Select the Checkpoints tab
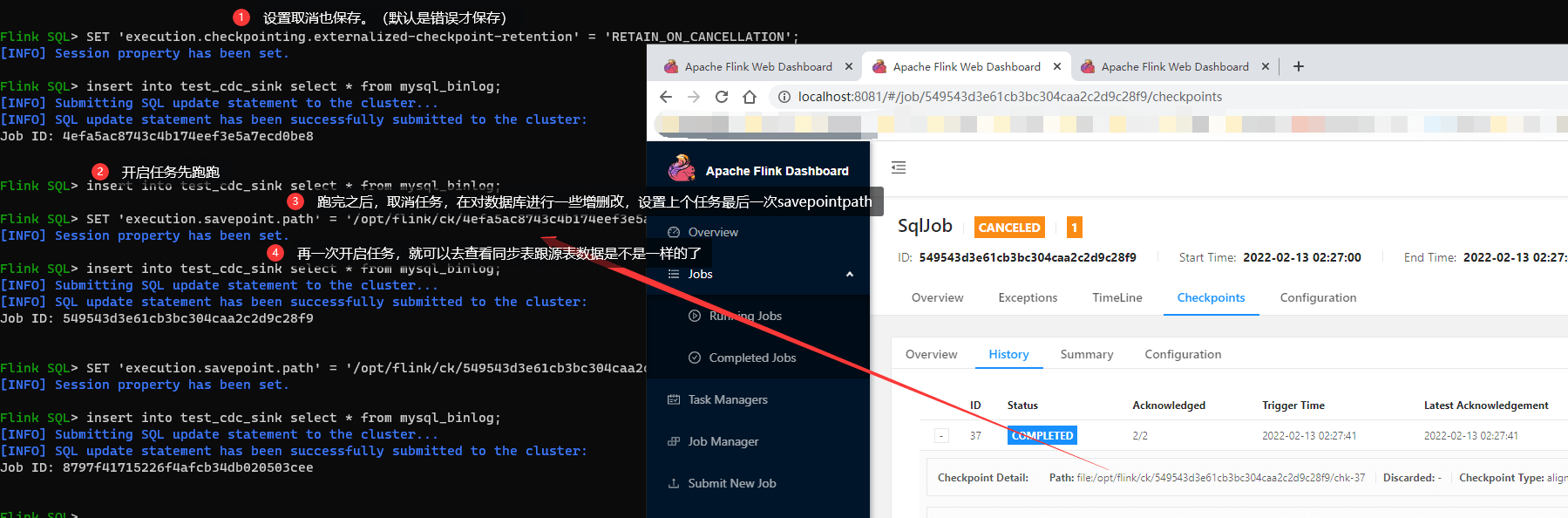Image resolution: width=1568 pixels, height=518 pixels. tap(1212, 297)
